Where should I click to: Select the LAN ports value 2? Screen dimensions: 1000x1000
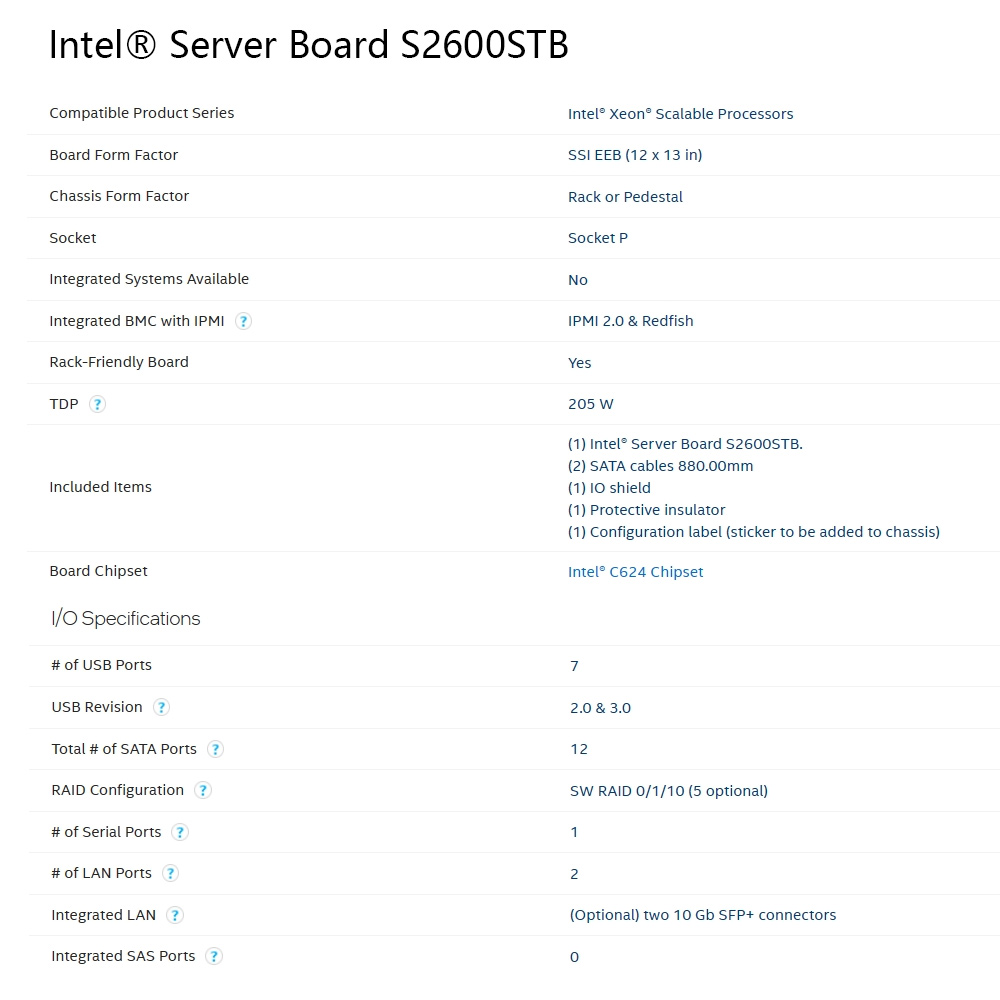(574, 874)
